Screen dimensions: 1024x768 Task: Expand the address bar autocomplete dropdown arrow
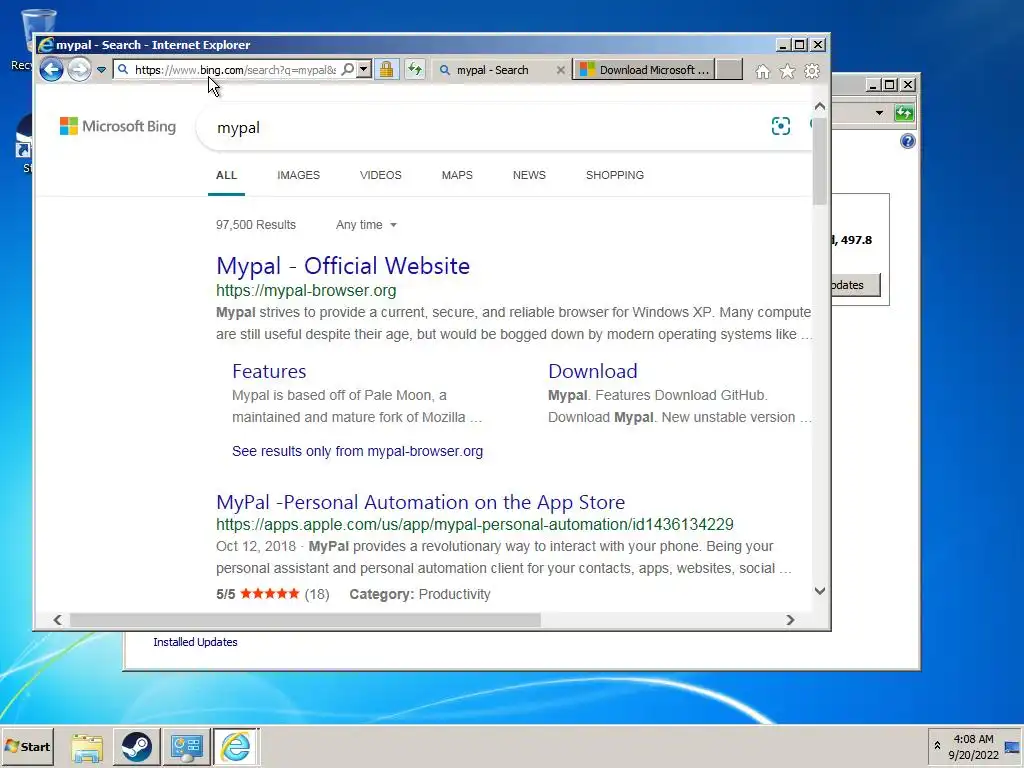click(x=364, y=69)
